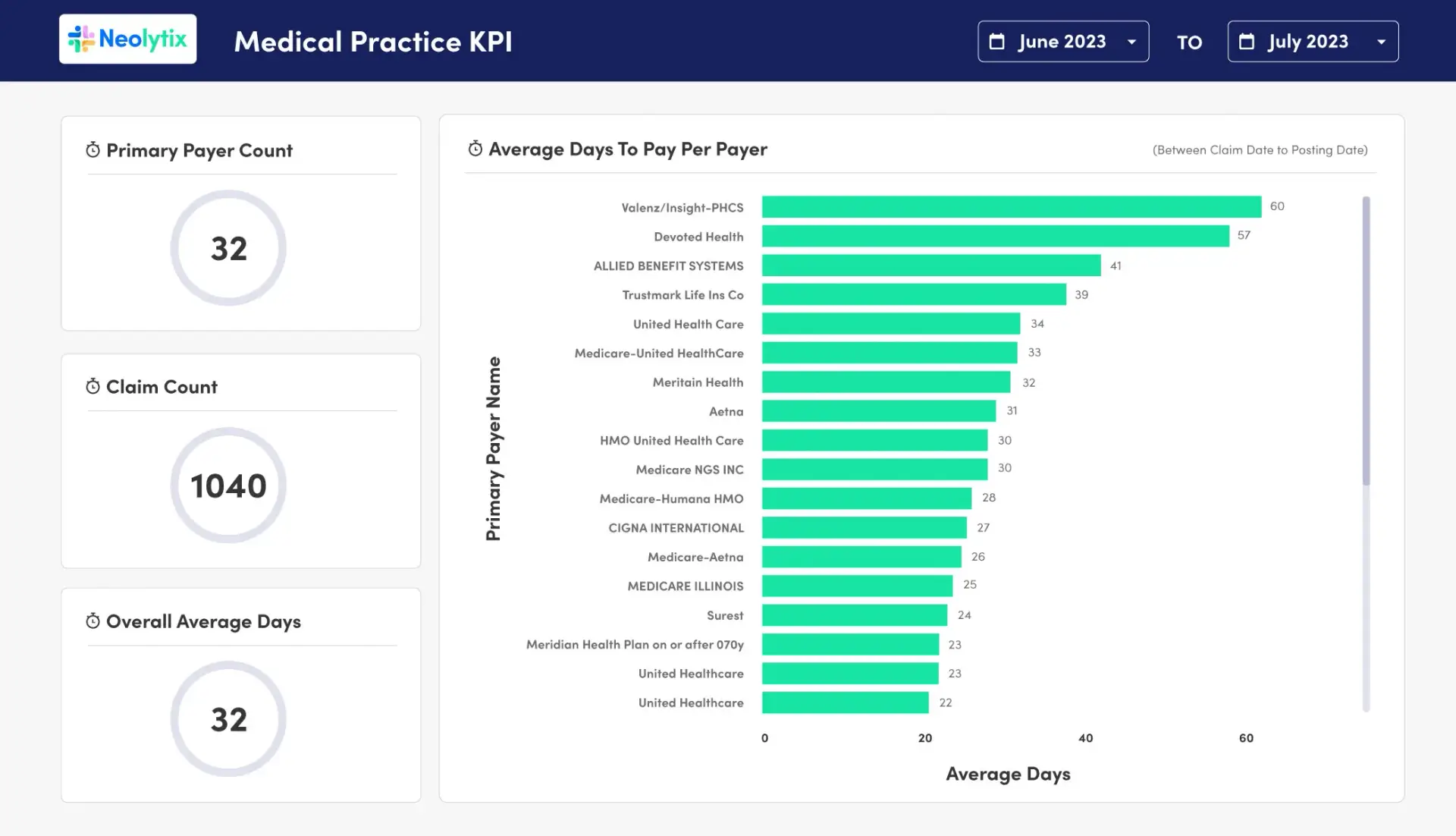Click the Claim Count value 1040
Viewport: 1456px width, 836px height.
coord(227,484)
